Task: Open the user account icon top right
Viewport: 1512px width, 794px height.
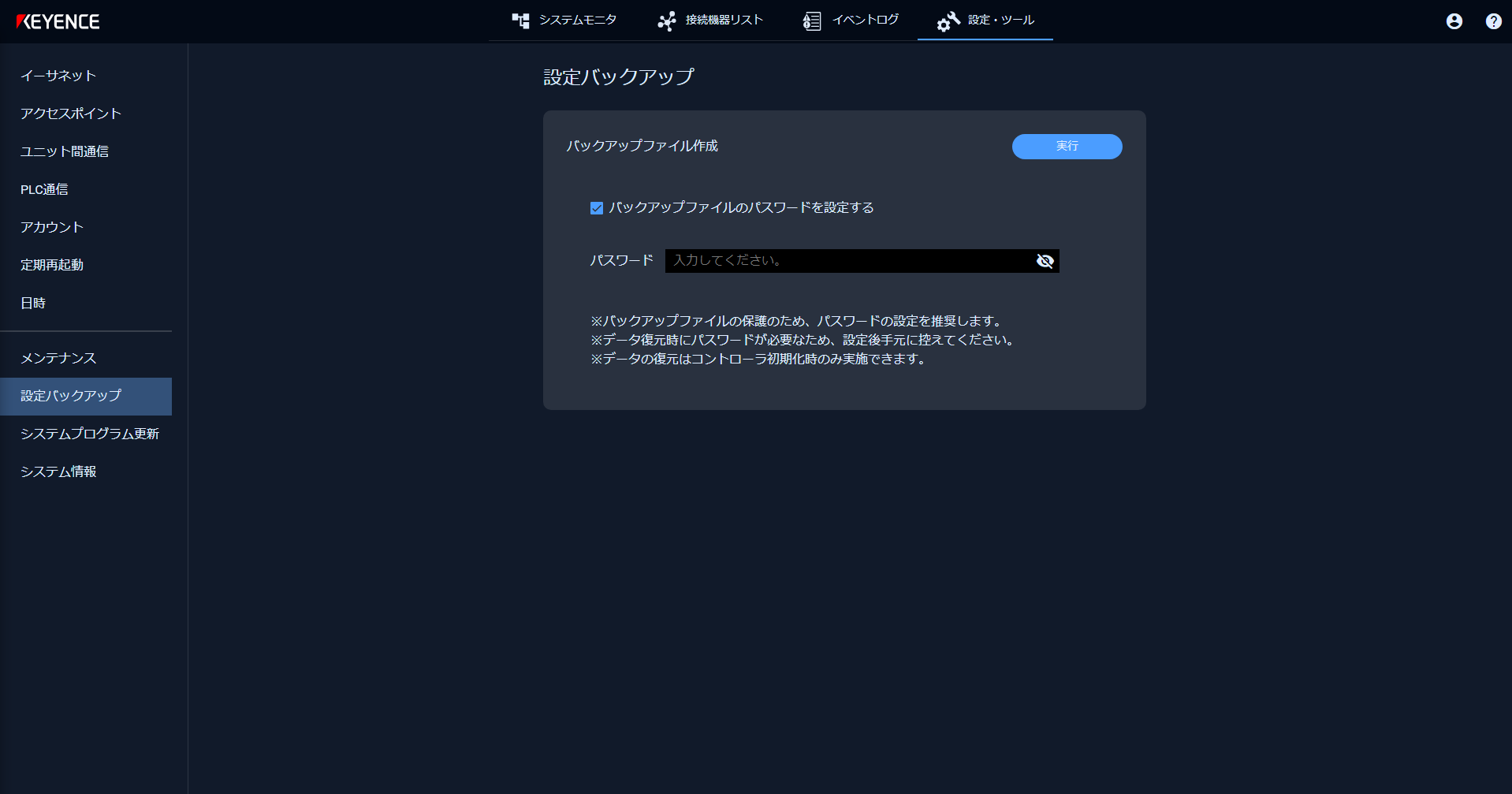Action: [x=1453, y=21]
